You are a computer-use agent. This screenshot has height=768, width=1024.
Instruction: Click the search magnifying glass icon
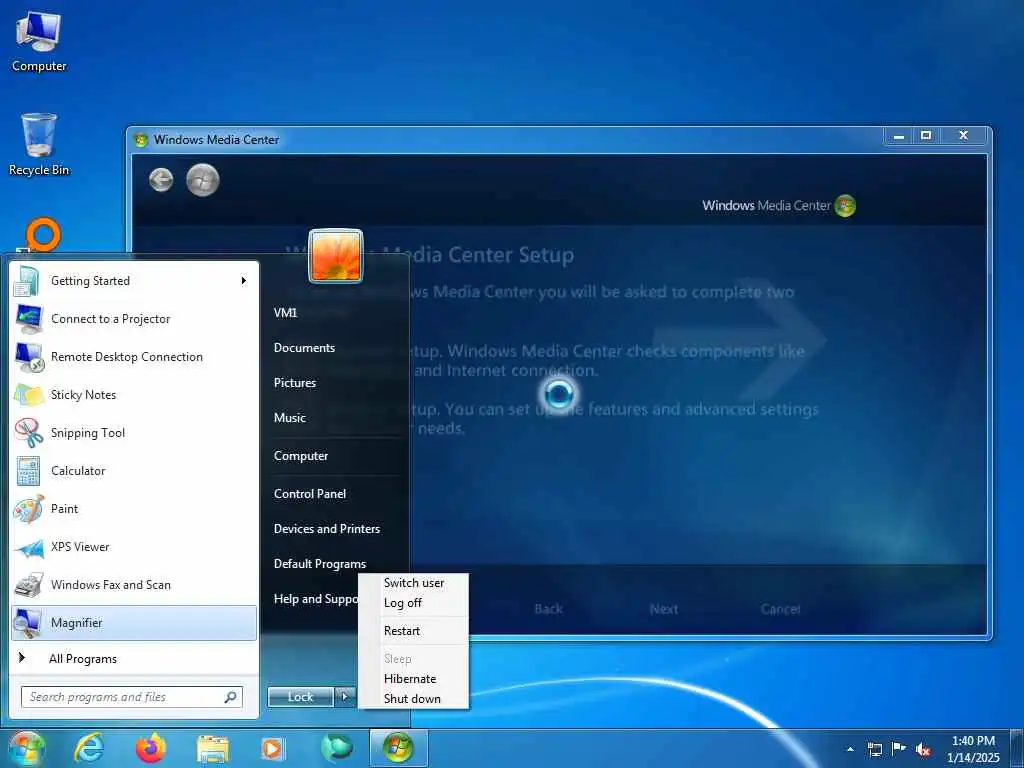(231, 697)
